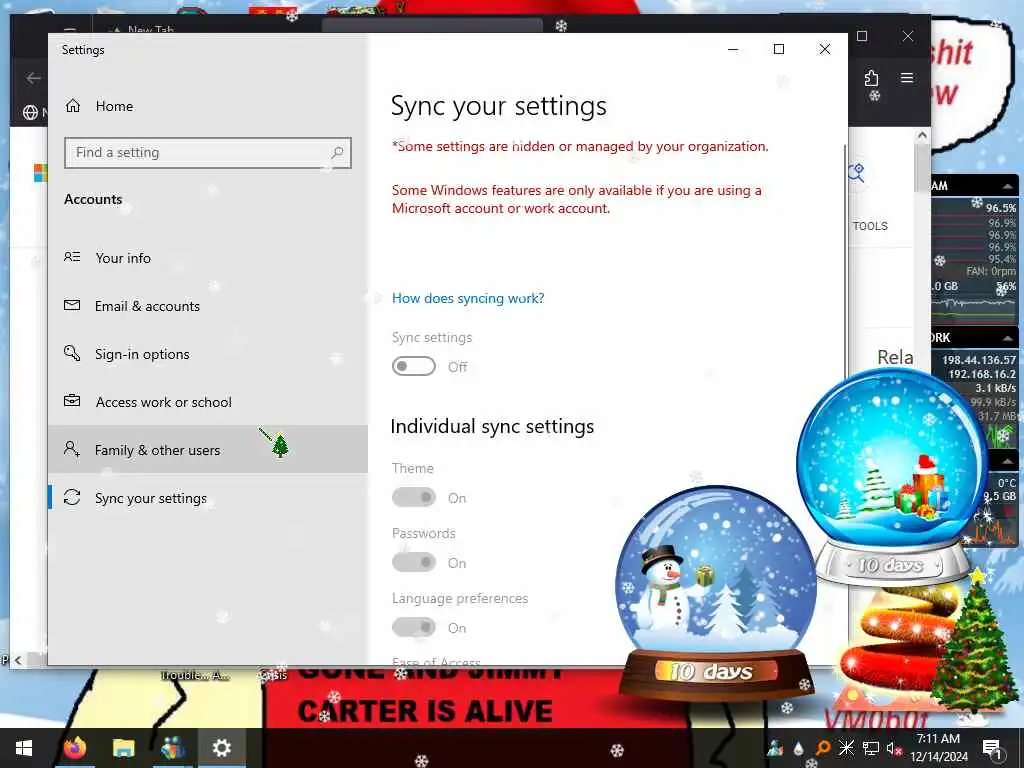Click the muted volume tray icon
This screenshot has height=768, width=1024.
point(893,748)
